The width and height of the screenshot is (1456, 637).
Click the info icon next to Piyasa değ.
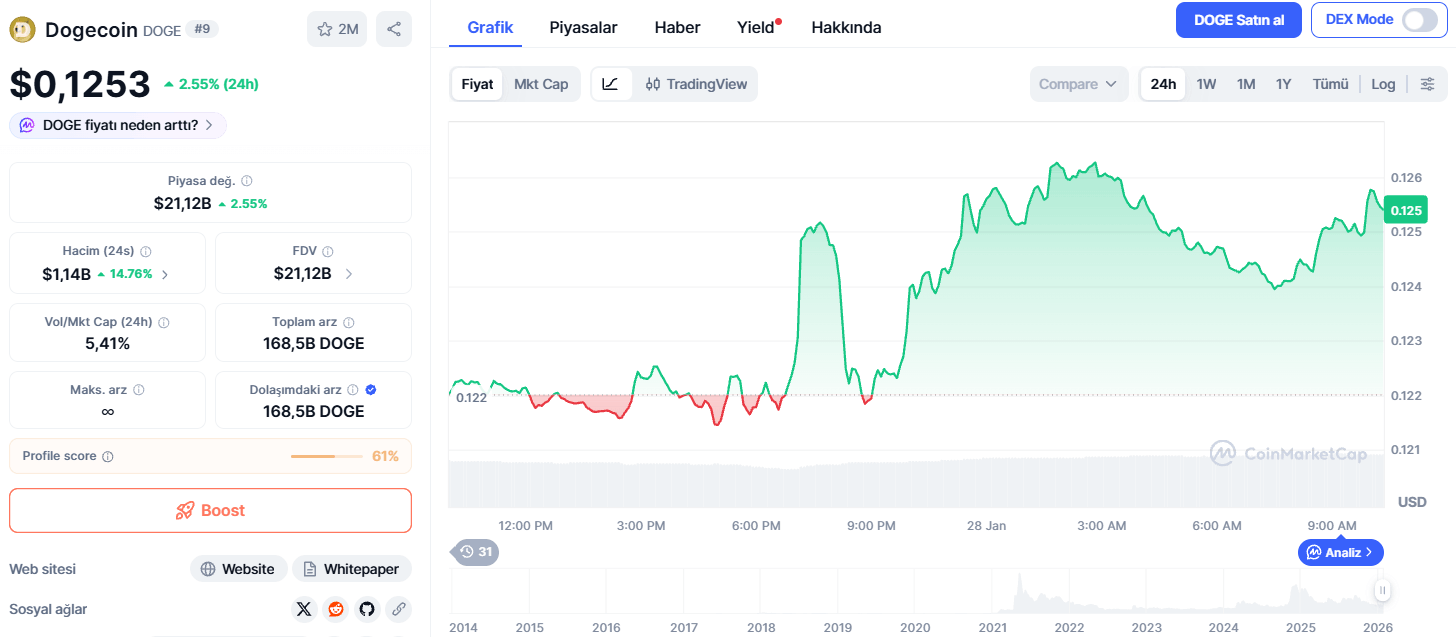click(247, 181)
